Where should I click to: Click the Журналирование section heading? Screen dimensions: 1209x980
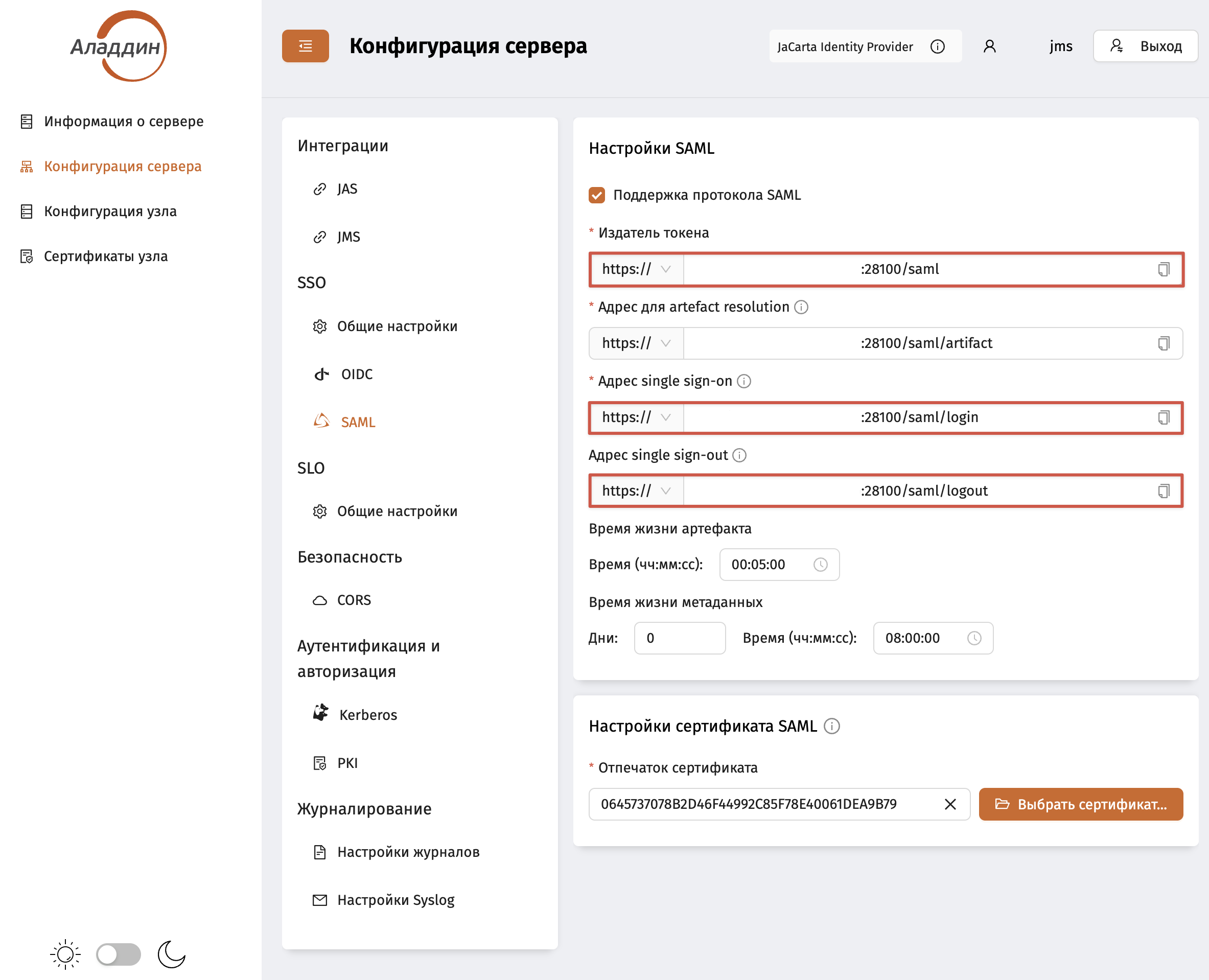click(364, 809)
